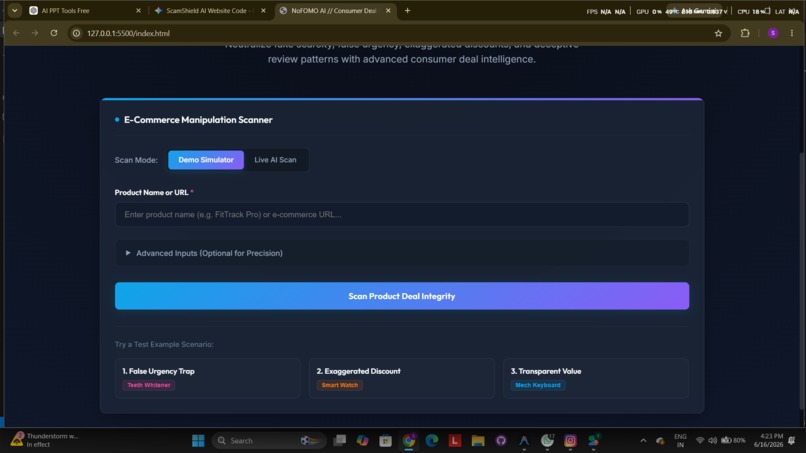The image size is (806, 453).
Task: Expand Advanced Inputs (Optional for Precision)
Action: (x=401, y=253)
